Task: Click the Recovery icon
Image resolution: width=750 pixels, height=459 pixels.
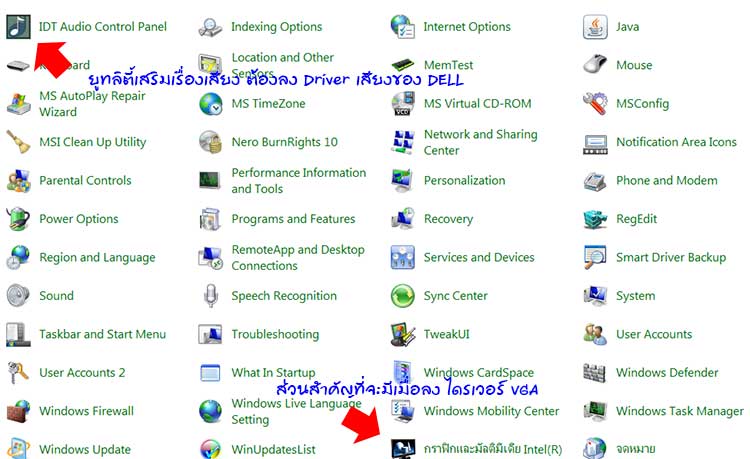Action: pyautogui.click(x=403, y=219)
